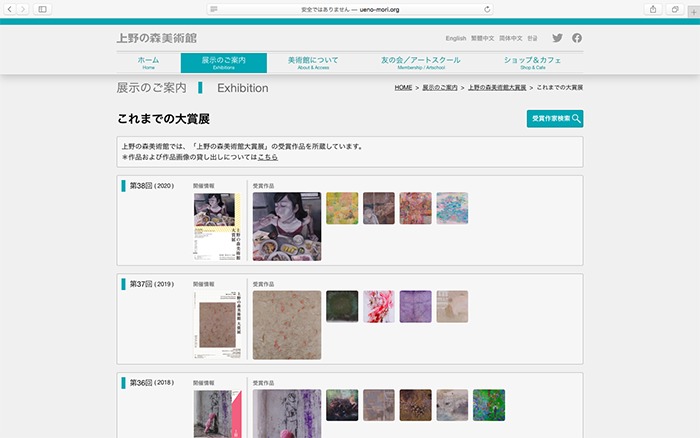This screenshot has width=700, height=438.
Task: Switch language to English
Action: [x=455, y=38]
